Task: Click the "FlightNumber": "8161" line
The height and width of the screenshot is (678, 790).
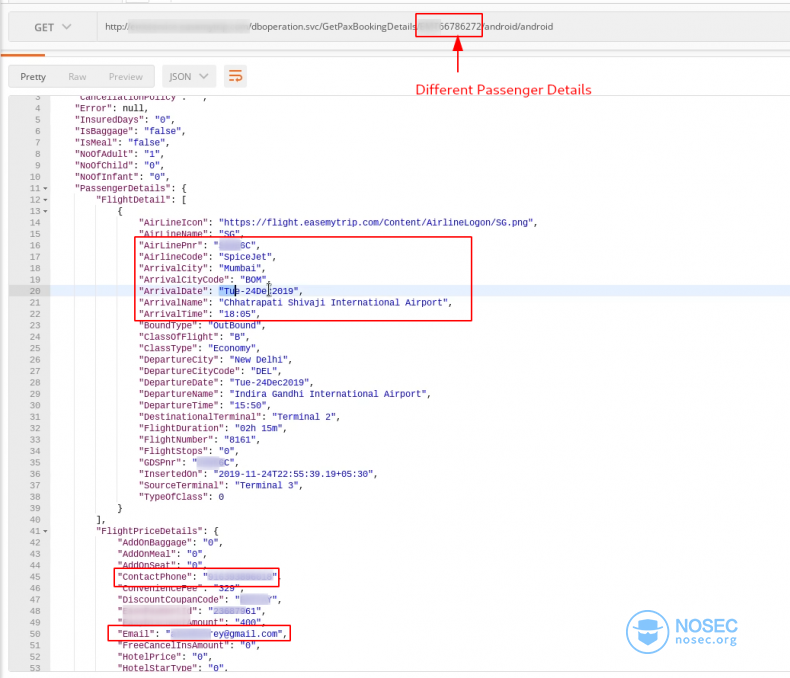Action: (x=199, y=440)
